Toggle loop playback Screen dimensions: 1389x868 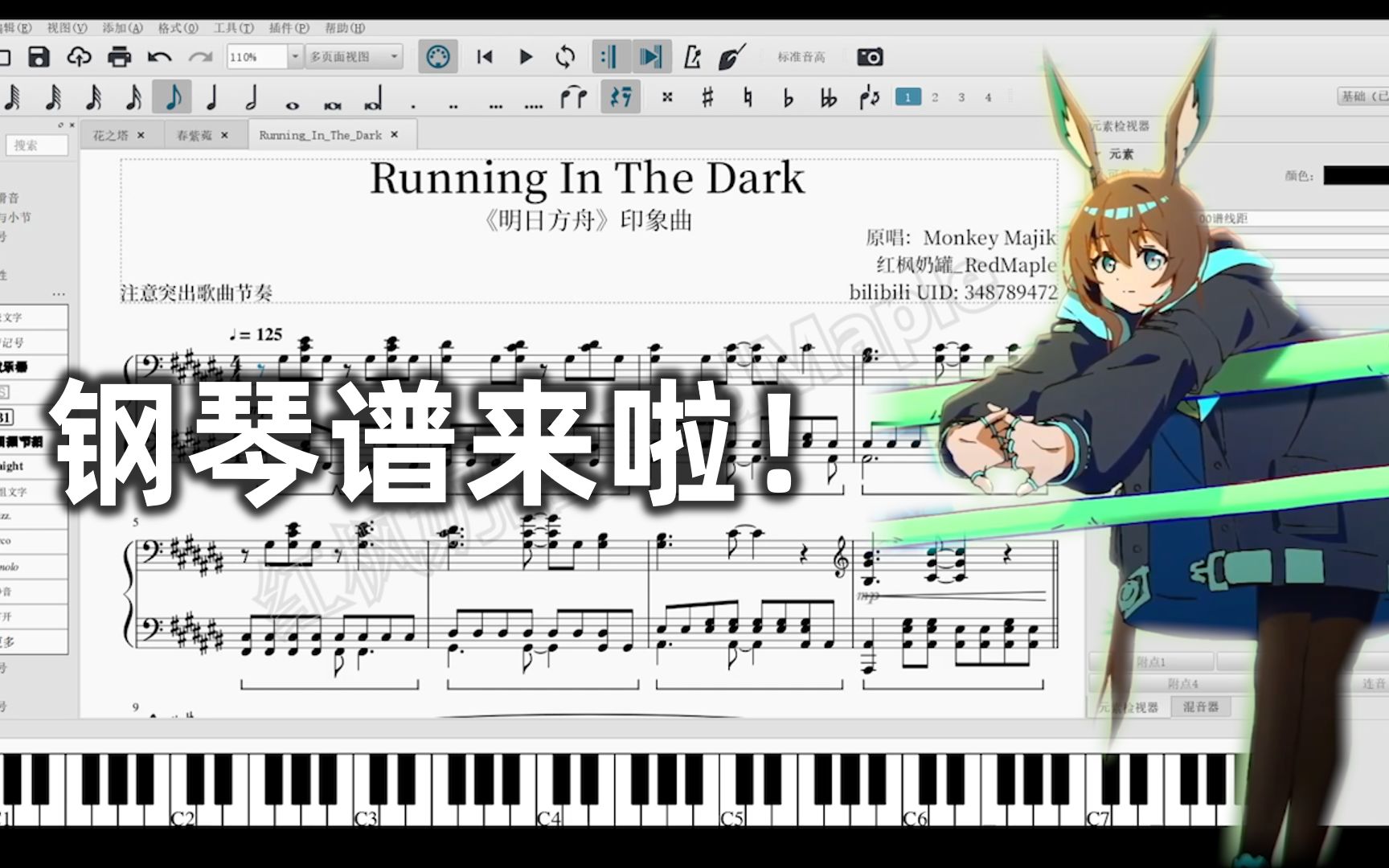coord(565,57)
